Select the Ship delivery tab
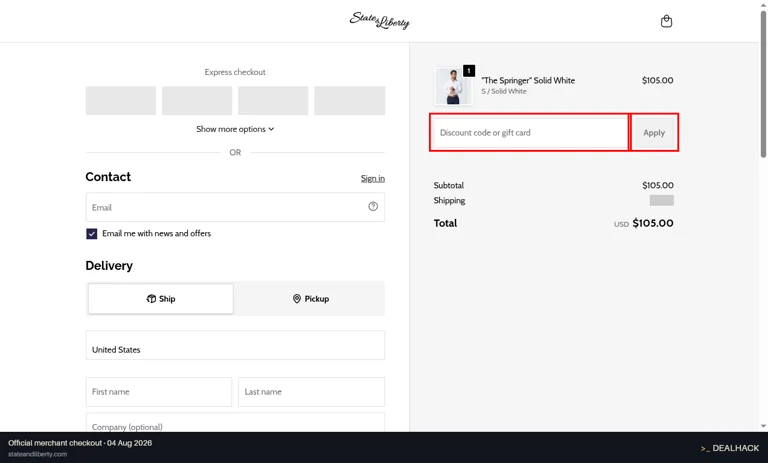This screenshot has width=768, height=463. click(161, 298)
